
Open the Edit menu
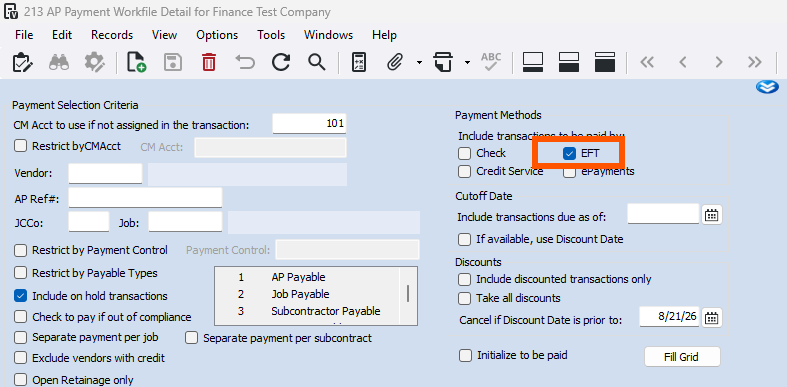pos(62,35)
